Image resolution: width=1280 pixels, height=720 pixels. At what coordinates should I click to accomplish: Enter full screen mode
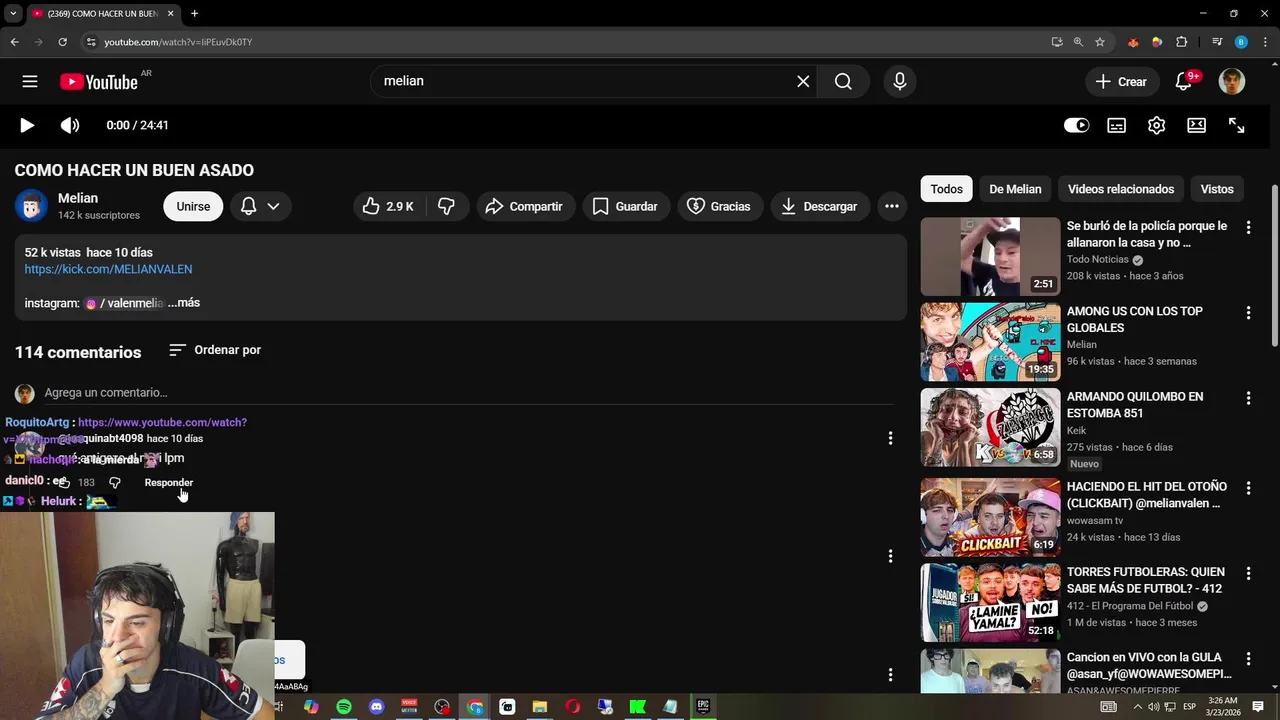pos(1236,125)
